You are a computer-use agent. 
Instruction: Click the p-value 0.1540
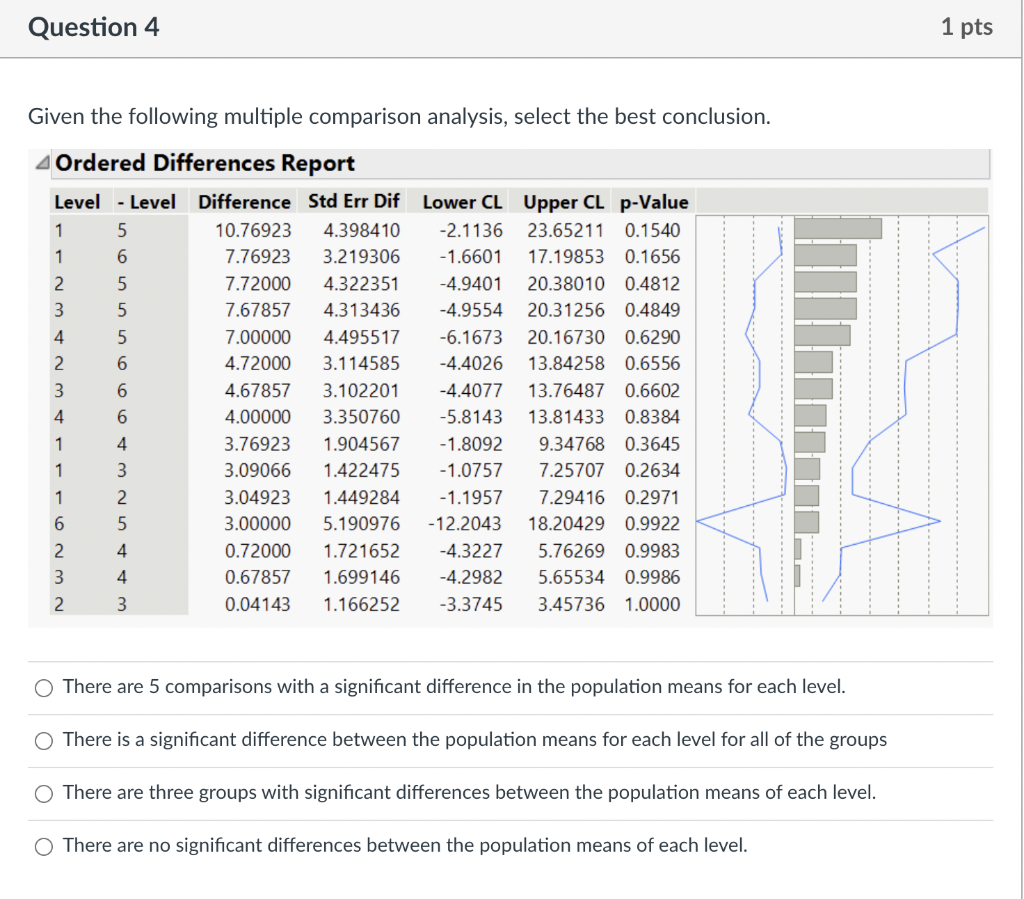click(652, 230)
